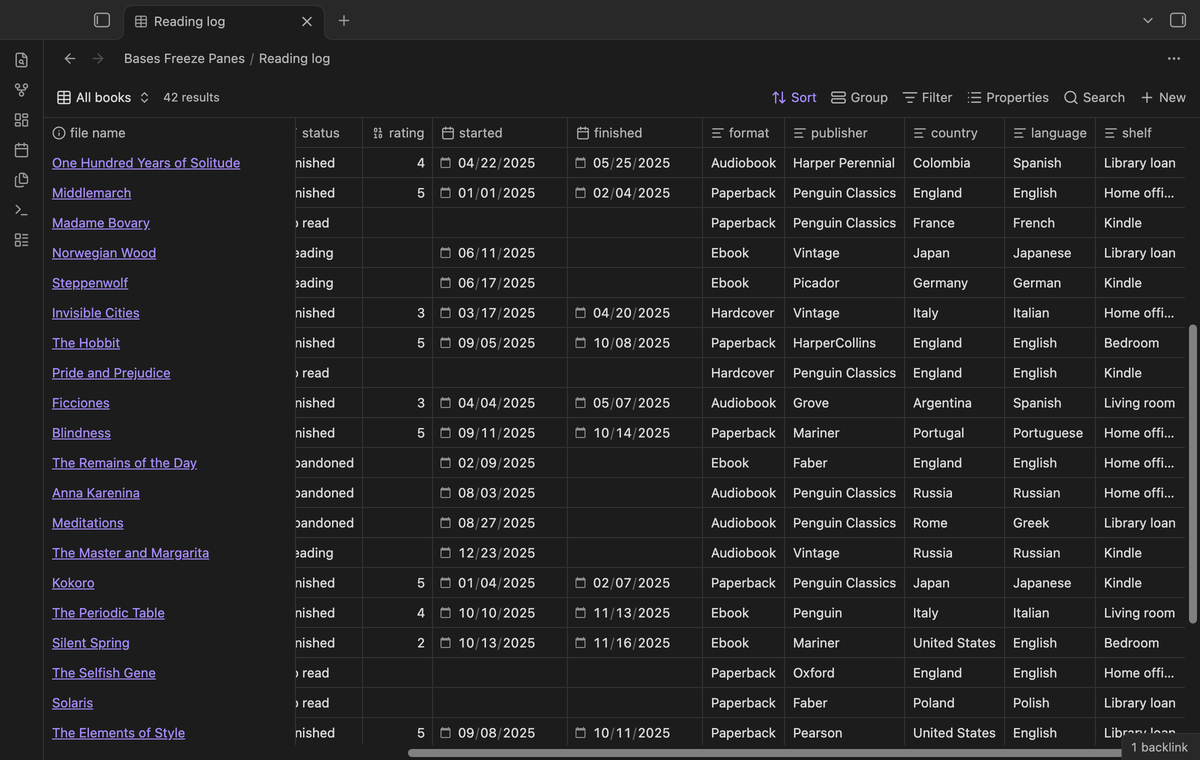This screenshot has height=760, width=1200.
Task: Click the started column header
Action: pyautogui.click(x=500, y=133)
